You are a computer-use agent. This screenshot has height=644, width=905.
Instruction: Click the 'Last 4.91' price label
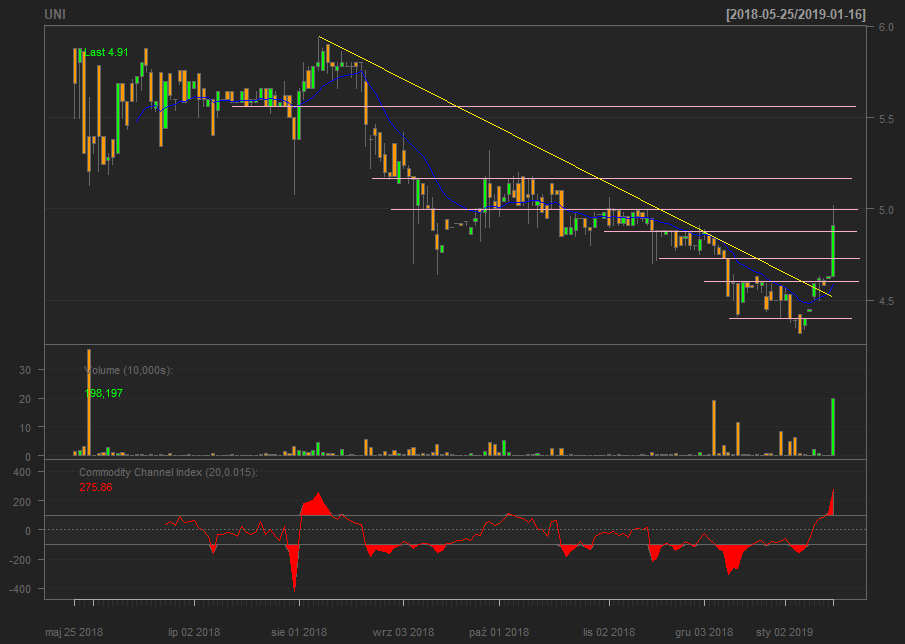106,53
